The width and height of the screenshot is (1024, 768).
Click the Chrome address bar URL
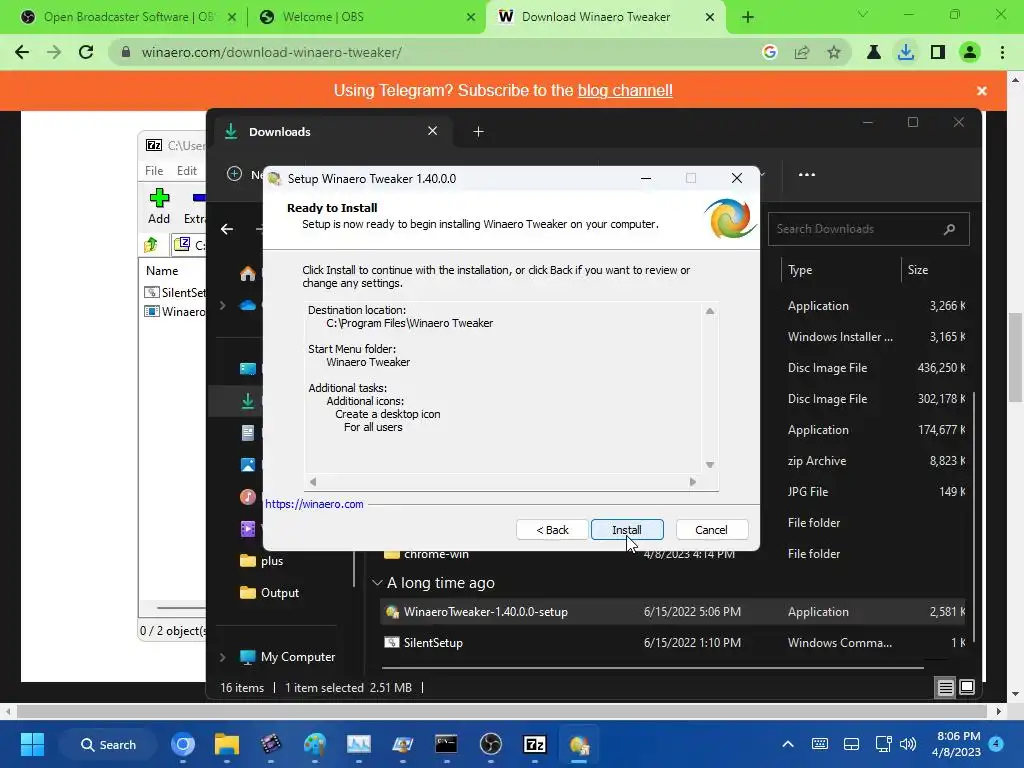(272, 52)
